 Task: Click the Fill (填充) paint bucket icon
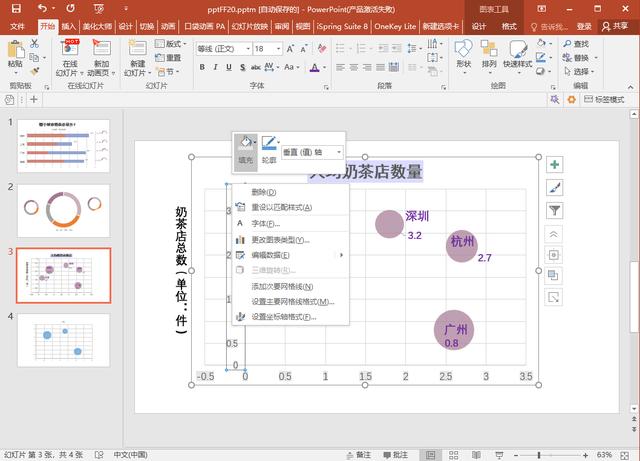coord(245,144)
